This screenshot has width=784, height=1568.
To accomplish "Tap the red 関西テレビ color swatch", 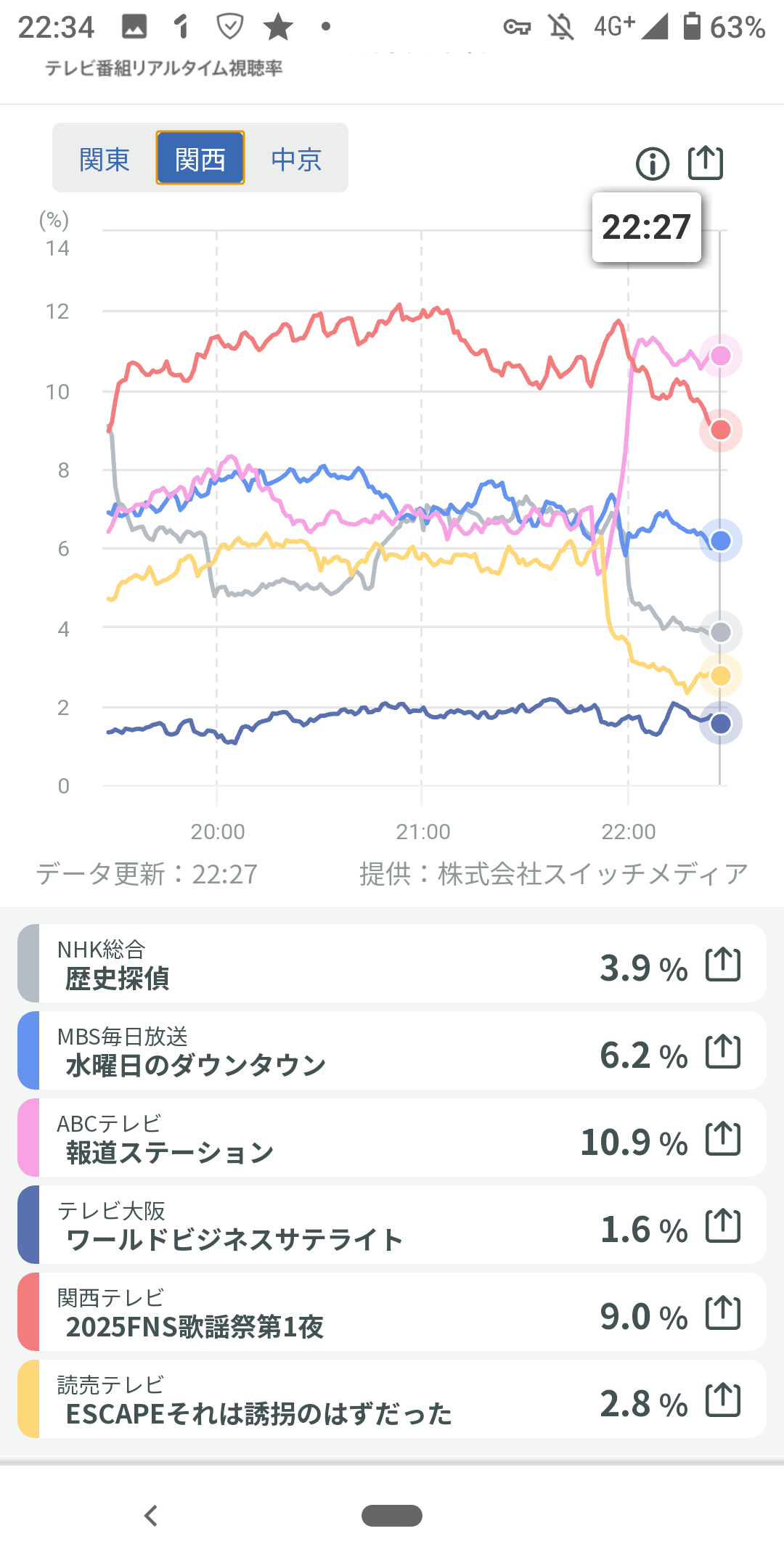I will point(28,1312).
